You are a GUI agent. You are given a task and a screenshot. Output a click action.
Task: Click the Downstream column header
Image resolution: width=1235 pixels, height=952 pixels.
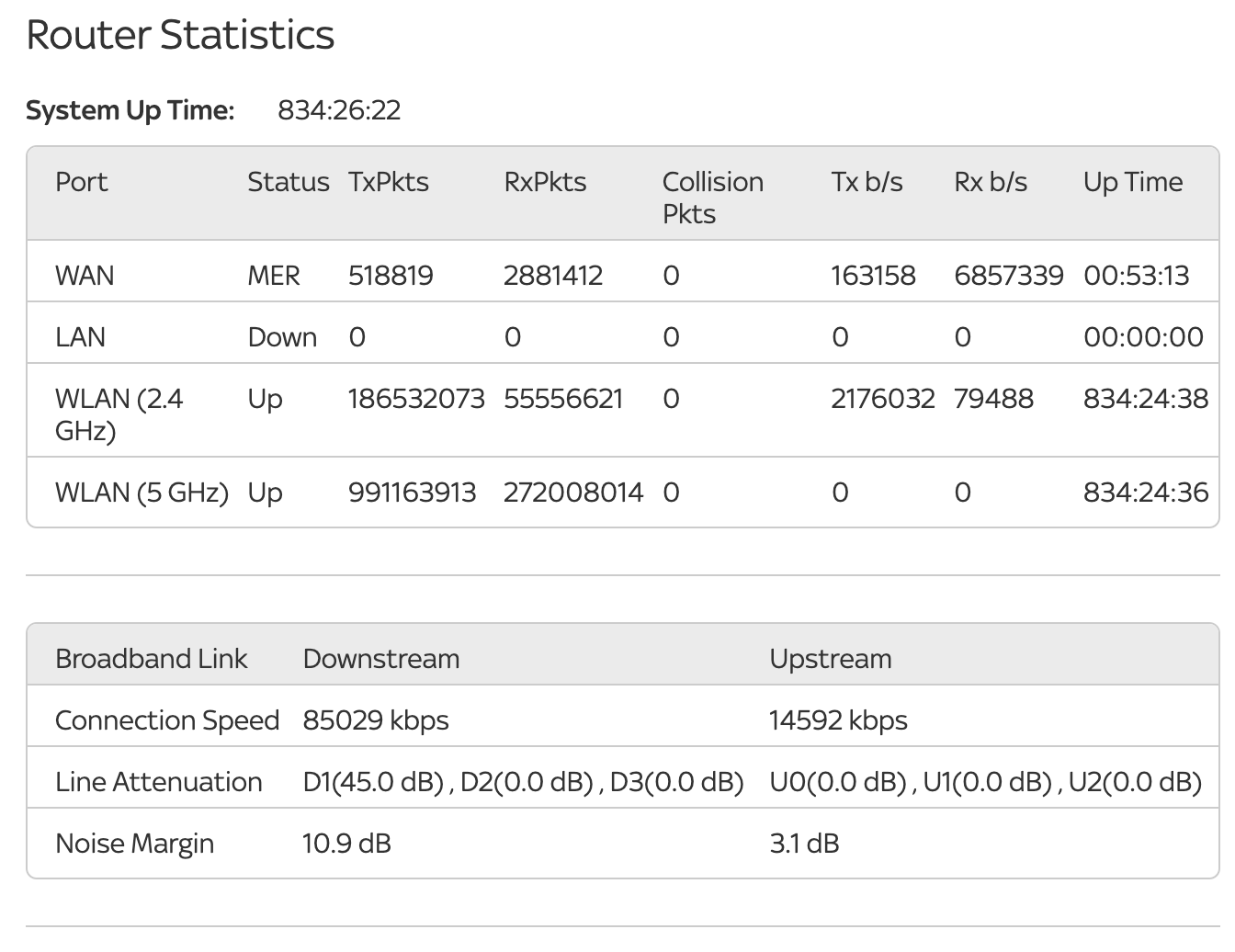pyautogui.click(x=381, y=659)
